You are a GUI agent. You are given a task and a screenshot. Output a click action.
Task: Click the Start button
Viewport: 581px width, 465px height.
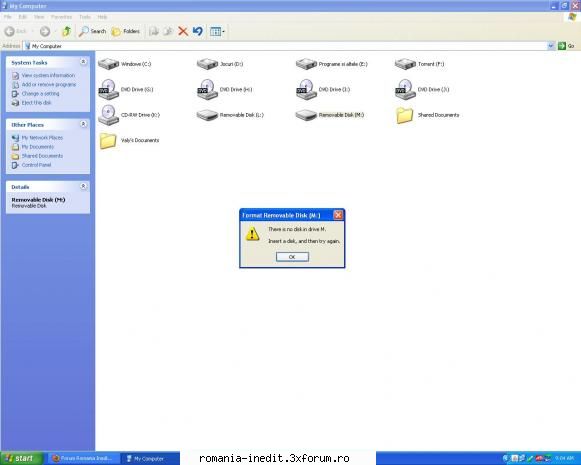click(21, 458)
